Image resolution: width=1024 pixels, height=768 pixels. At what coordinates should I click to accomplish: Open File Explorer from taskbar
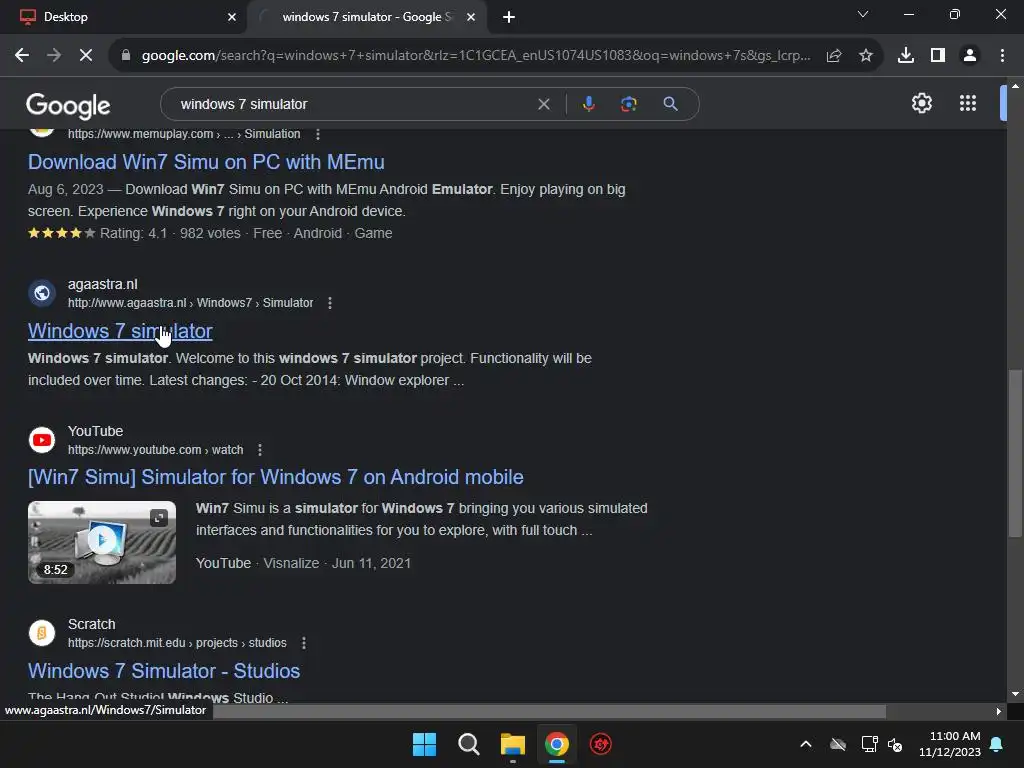click(513, 744)
